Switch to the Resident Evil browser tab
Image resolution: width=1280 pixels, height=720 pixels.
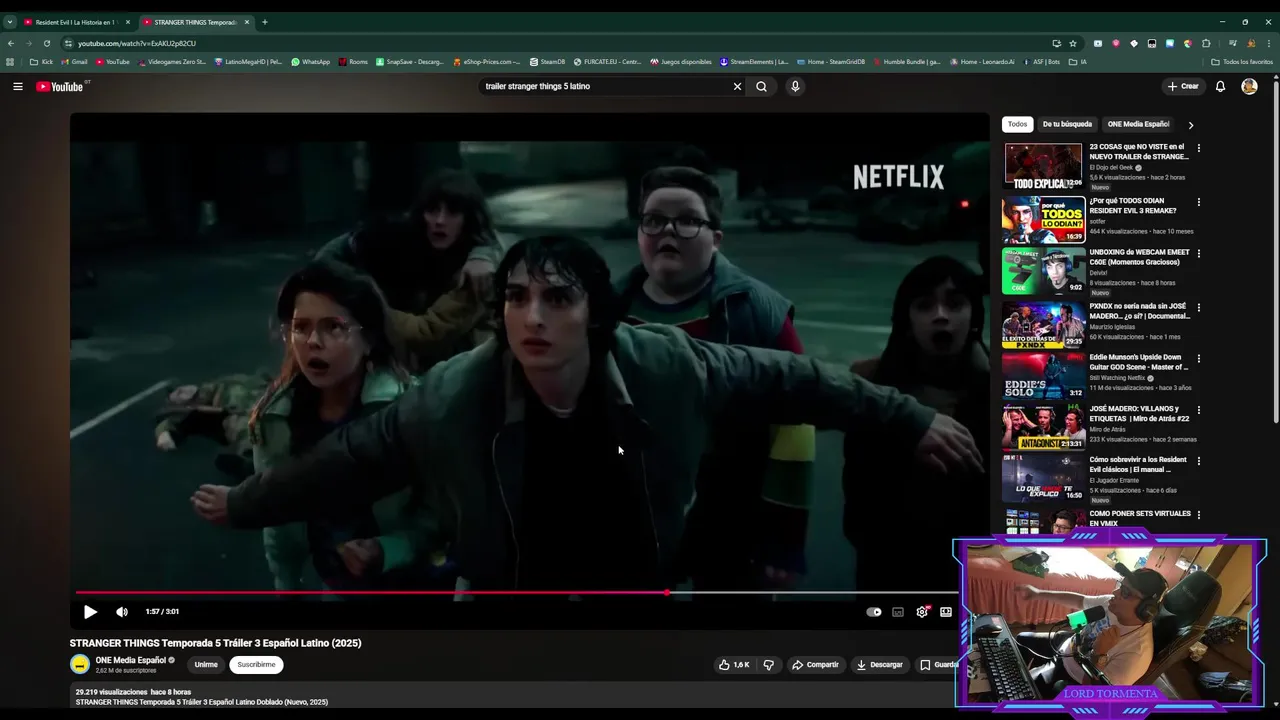coord(75,22)
